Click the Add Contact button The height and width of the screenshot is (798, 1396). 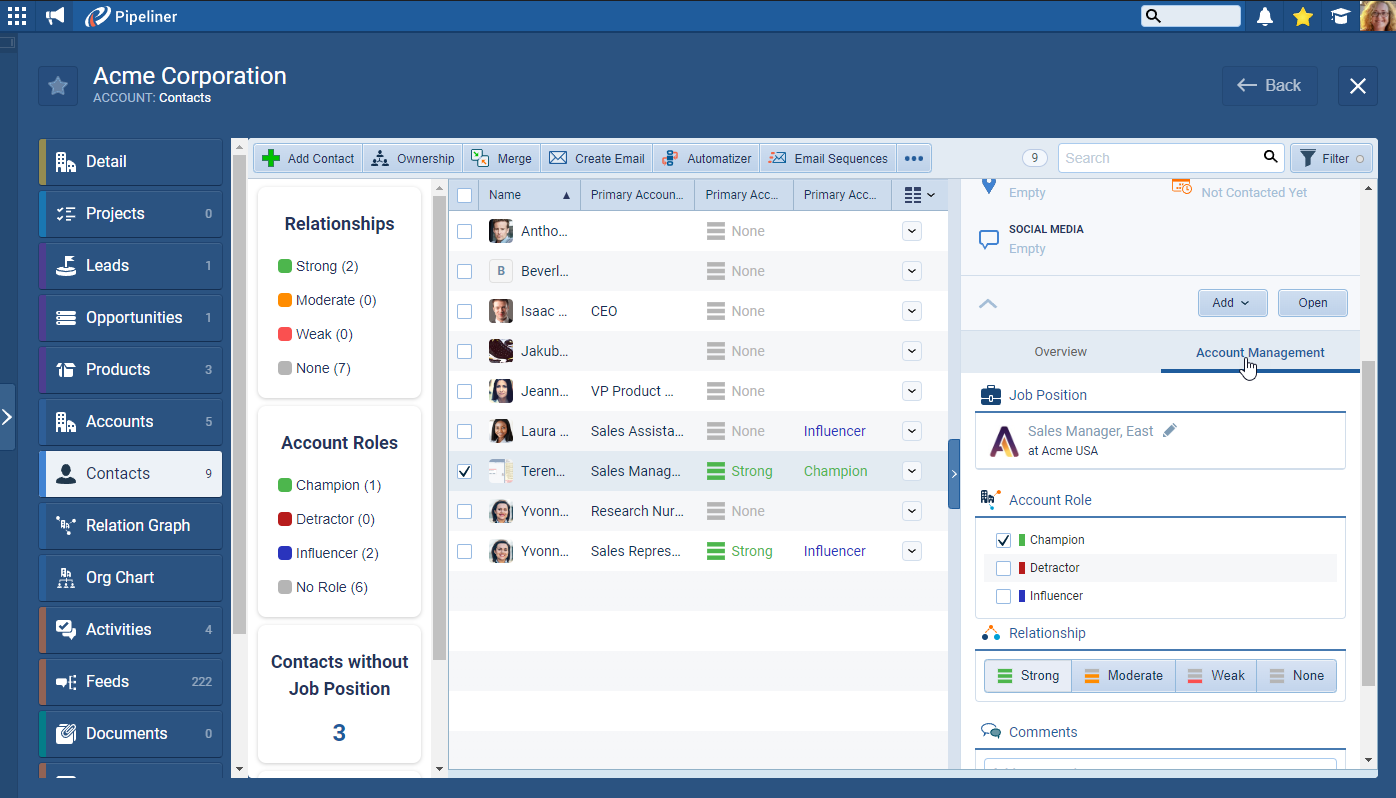tap(308, 158)
